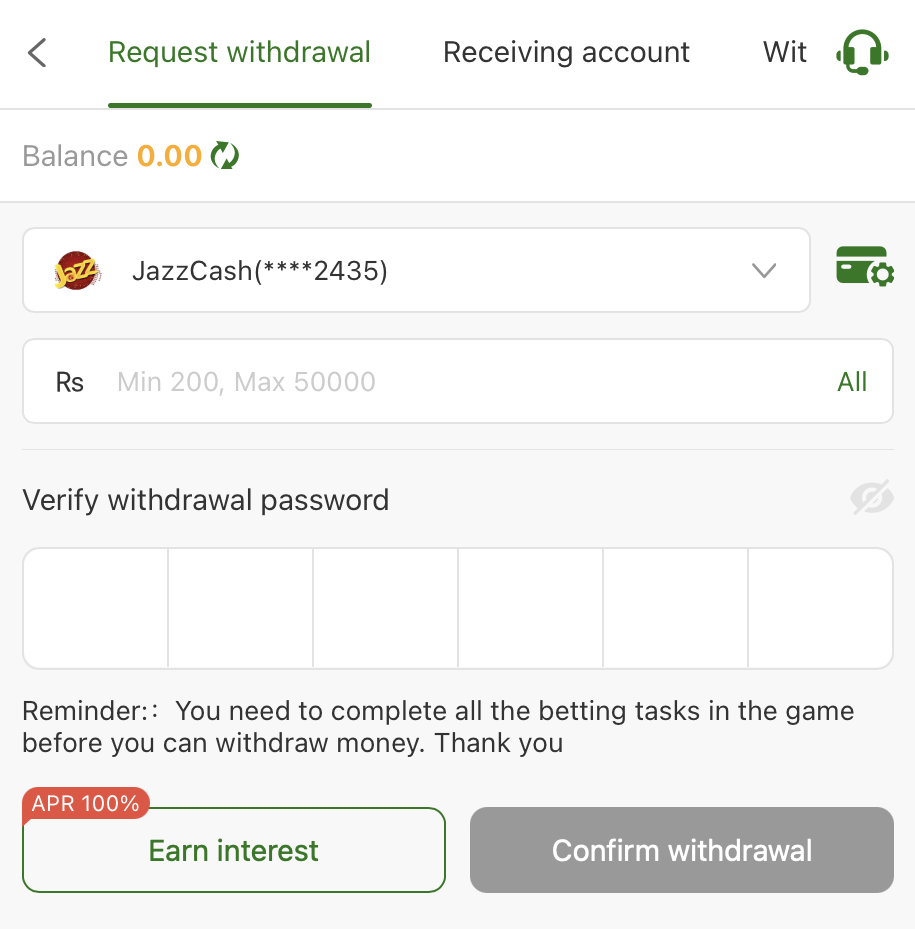
Task: Tap All to withdraw full balance
Action: tap(852, 382)
